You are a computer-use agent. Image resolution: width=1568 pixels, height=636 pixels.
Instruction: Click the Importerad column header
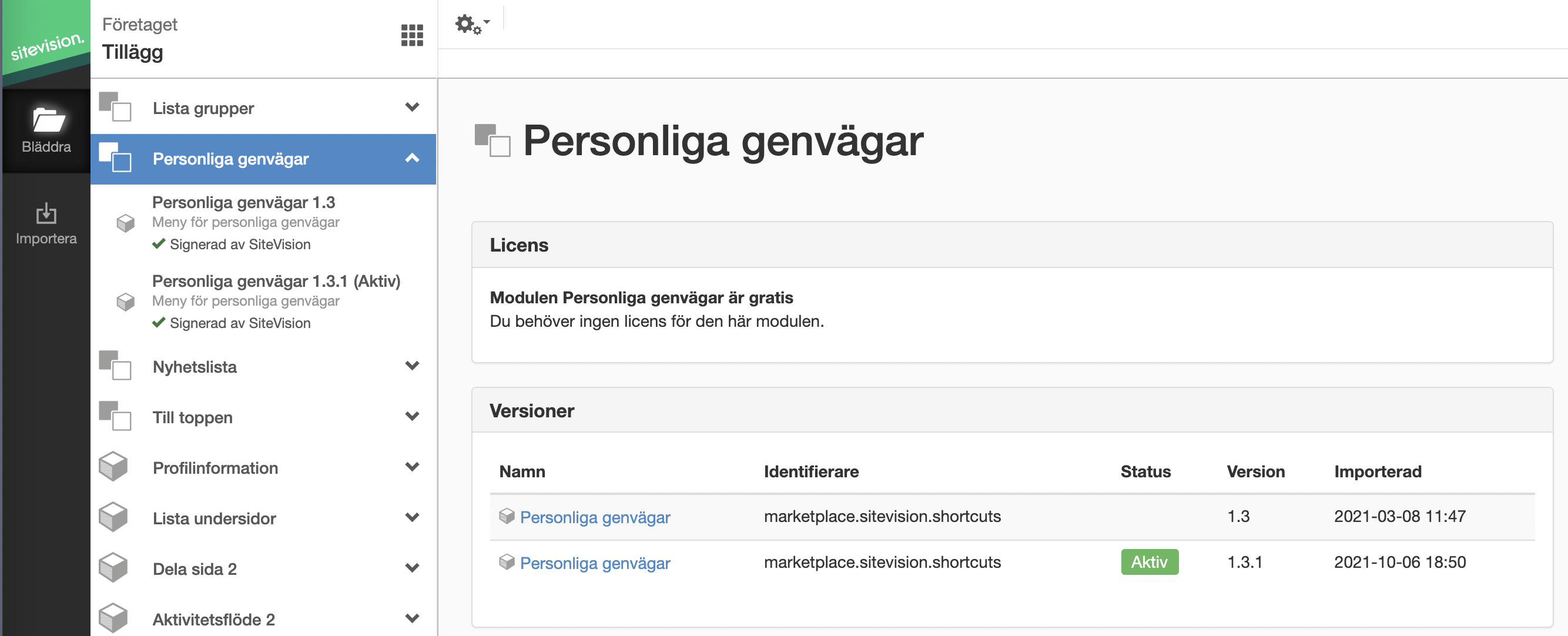[1378, 471]
